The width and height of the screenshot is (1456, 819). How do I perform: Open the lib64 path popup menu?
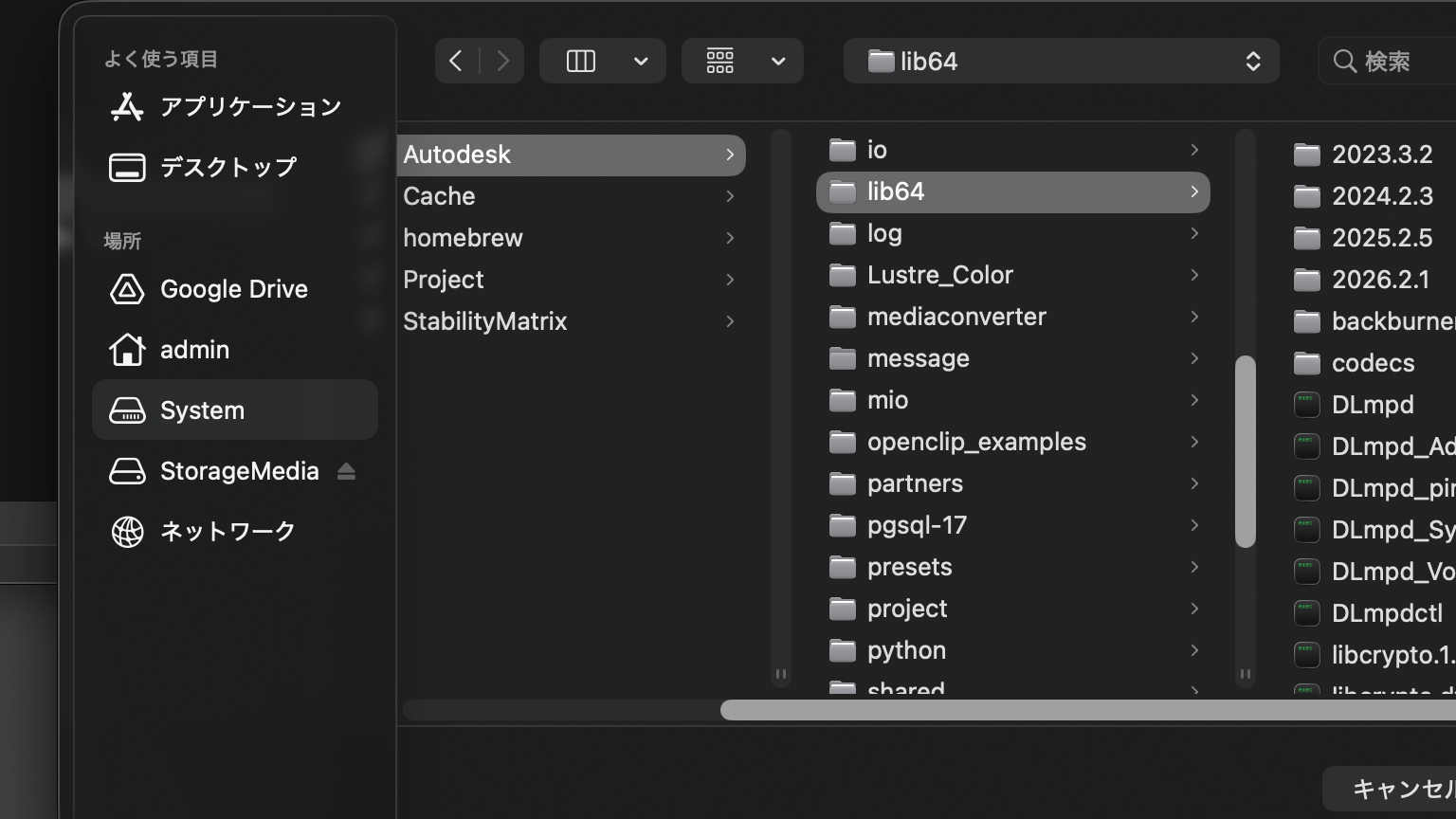coord(1061,62)
